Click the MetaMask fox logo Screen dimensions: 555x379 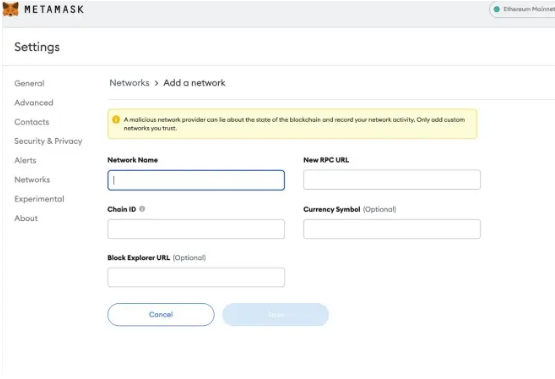[10, 9]
